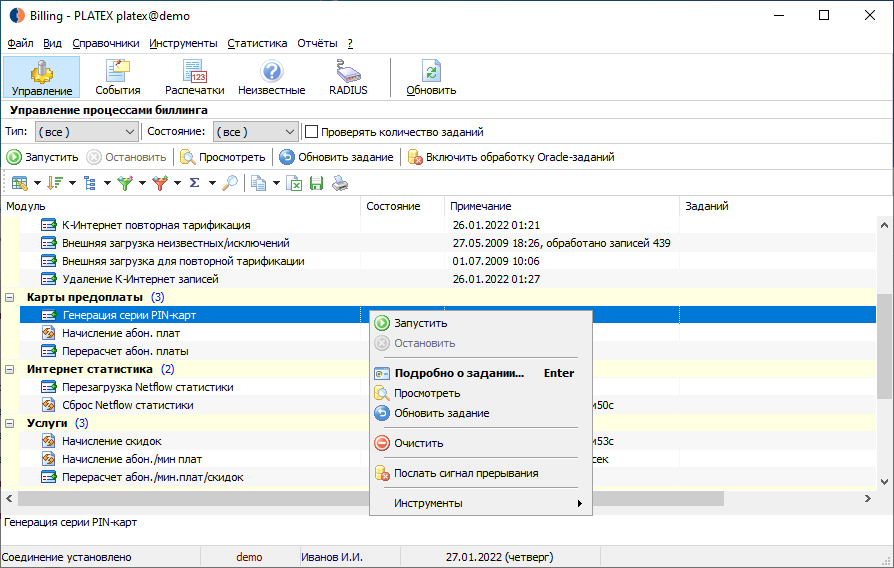Screen dimensions: 894x568
Task: Enable Проверять количество заданий checkbox
Action: 311,132
